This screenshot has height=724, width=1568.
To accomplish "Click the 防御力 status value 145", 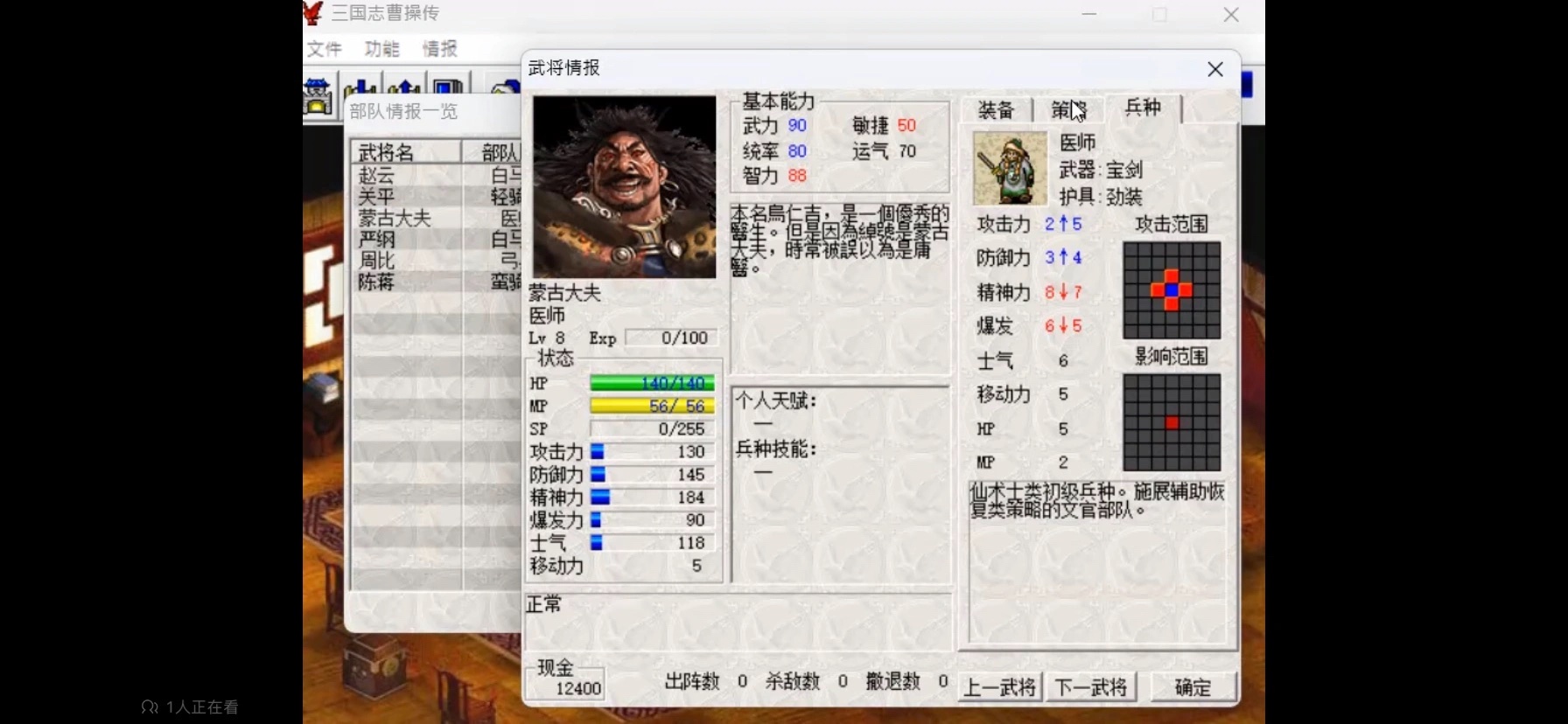I will [x=690, y=474].
